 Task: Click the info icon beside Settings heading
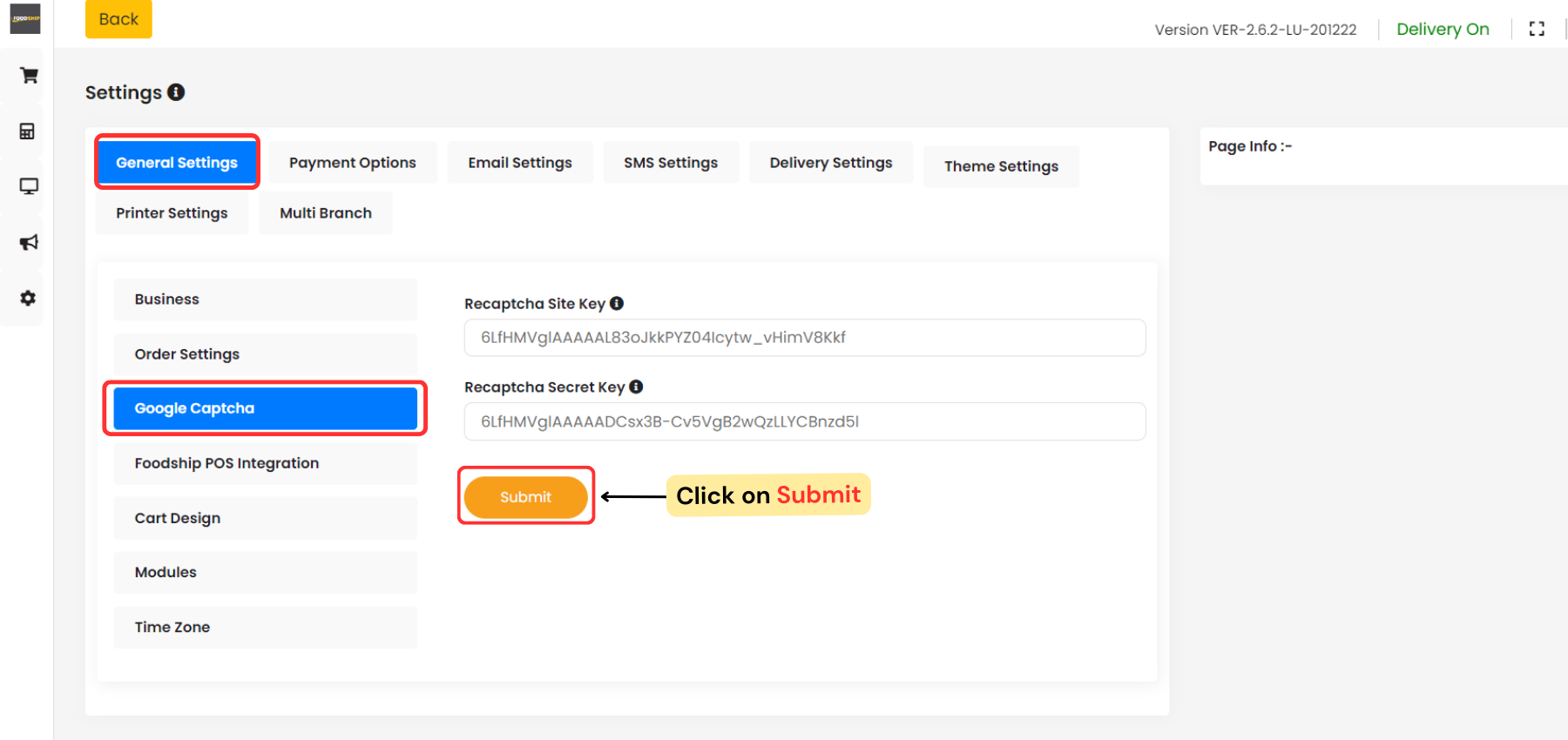pos(176,92)
